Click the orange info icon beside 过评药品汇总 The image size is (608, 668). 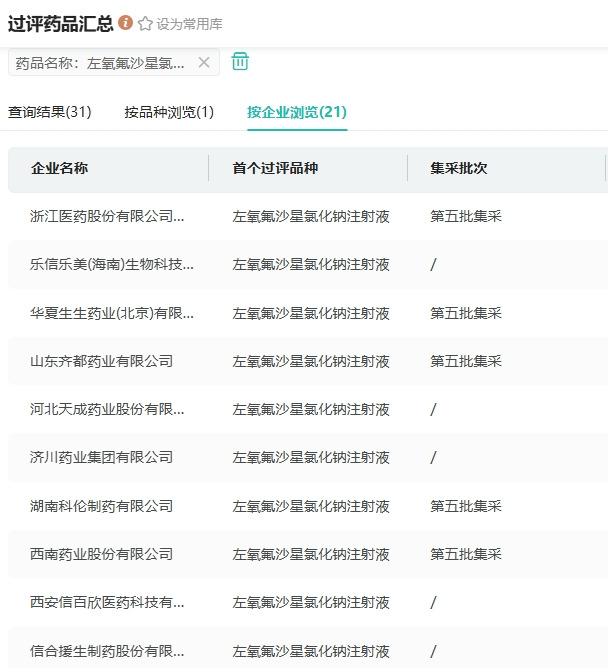click(125, 22)
